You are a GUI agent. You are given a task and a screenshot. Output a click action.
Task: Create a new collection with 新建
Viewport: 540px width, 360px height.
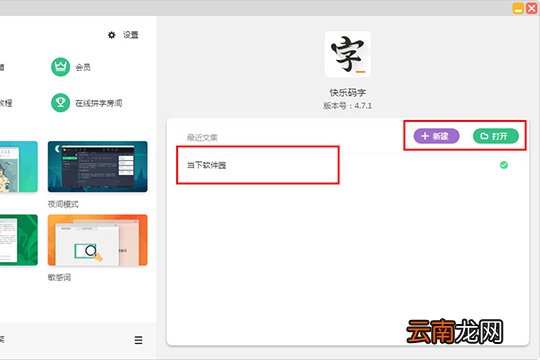coord(436,136)
